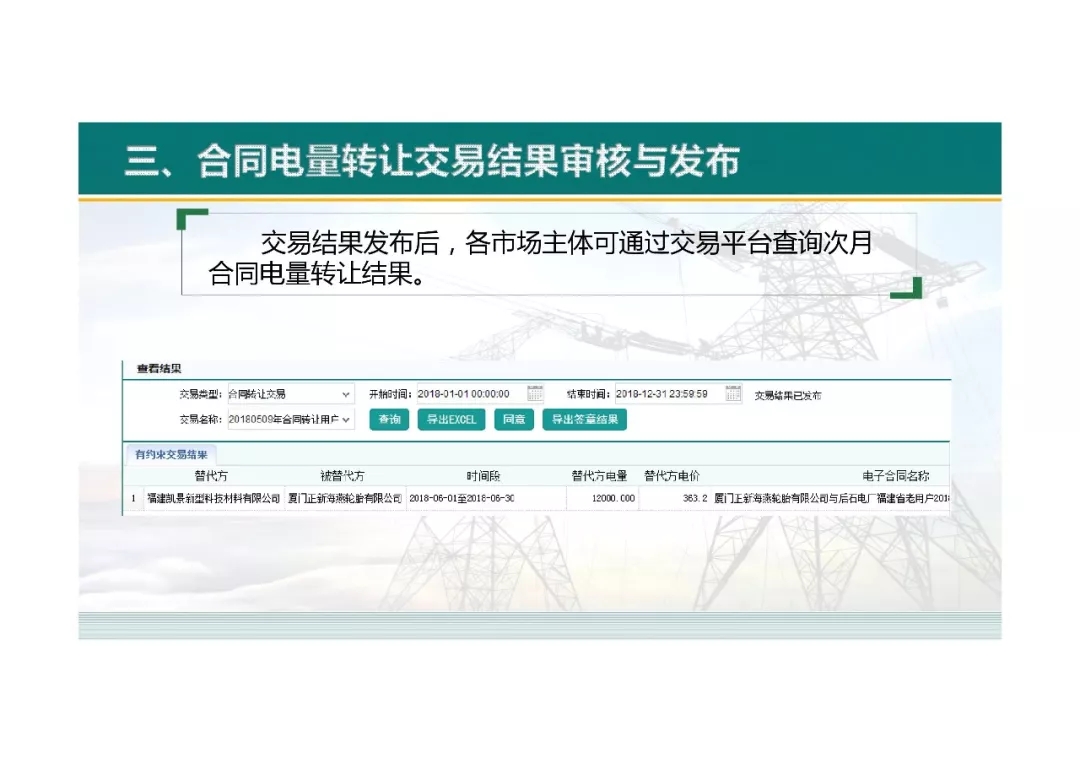Open the end time calendar picker

click(733, 394)
